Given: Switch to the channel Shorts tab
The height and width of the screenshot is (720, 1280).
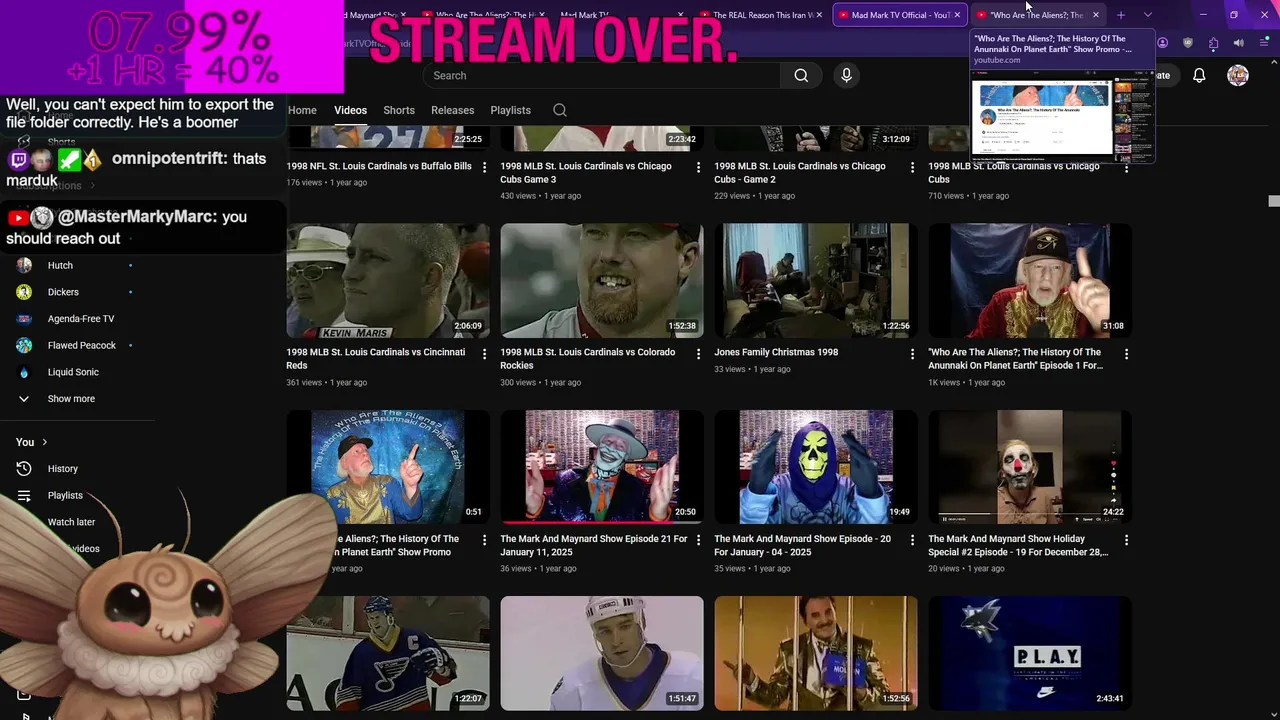Looking at the screenshot, I should click(x=399, y=110).
